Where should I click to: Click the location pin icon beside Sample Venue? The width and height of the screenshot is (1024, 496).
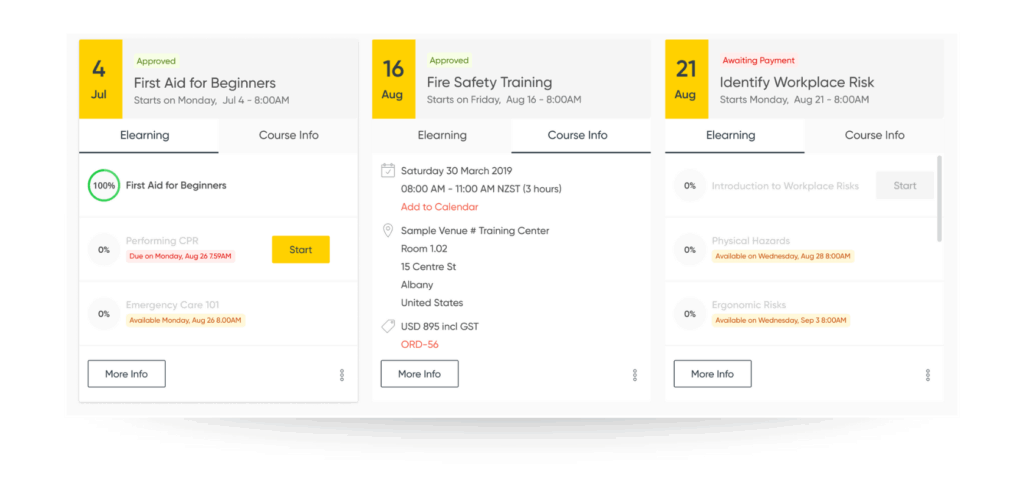coord(388,230)
